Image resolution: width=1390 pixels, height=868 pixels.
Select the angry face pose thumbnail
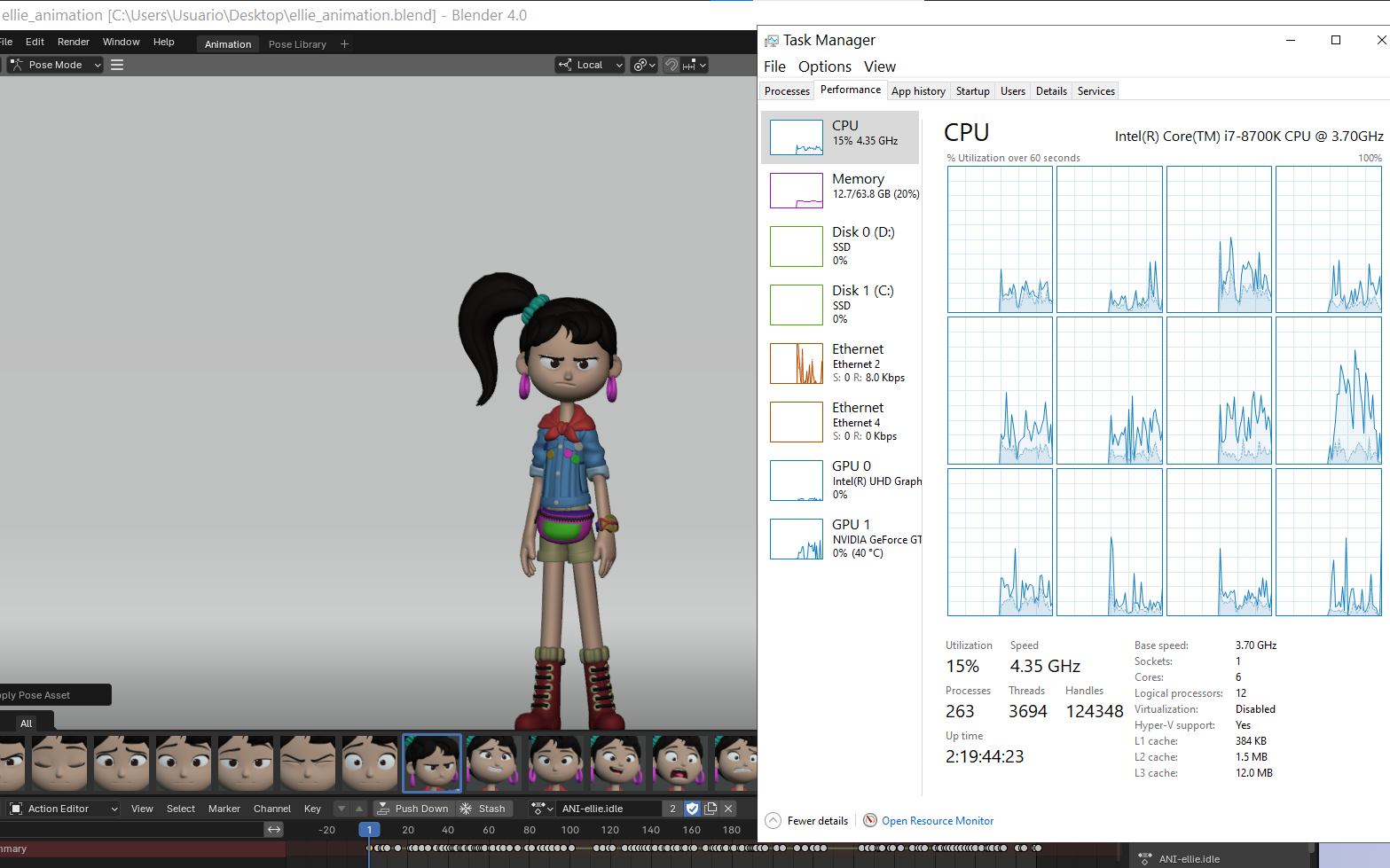point(432,762)
